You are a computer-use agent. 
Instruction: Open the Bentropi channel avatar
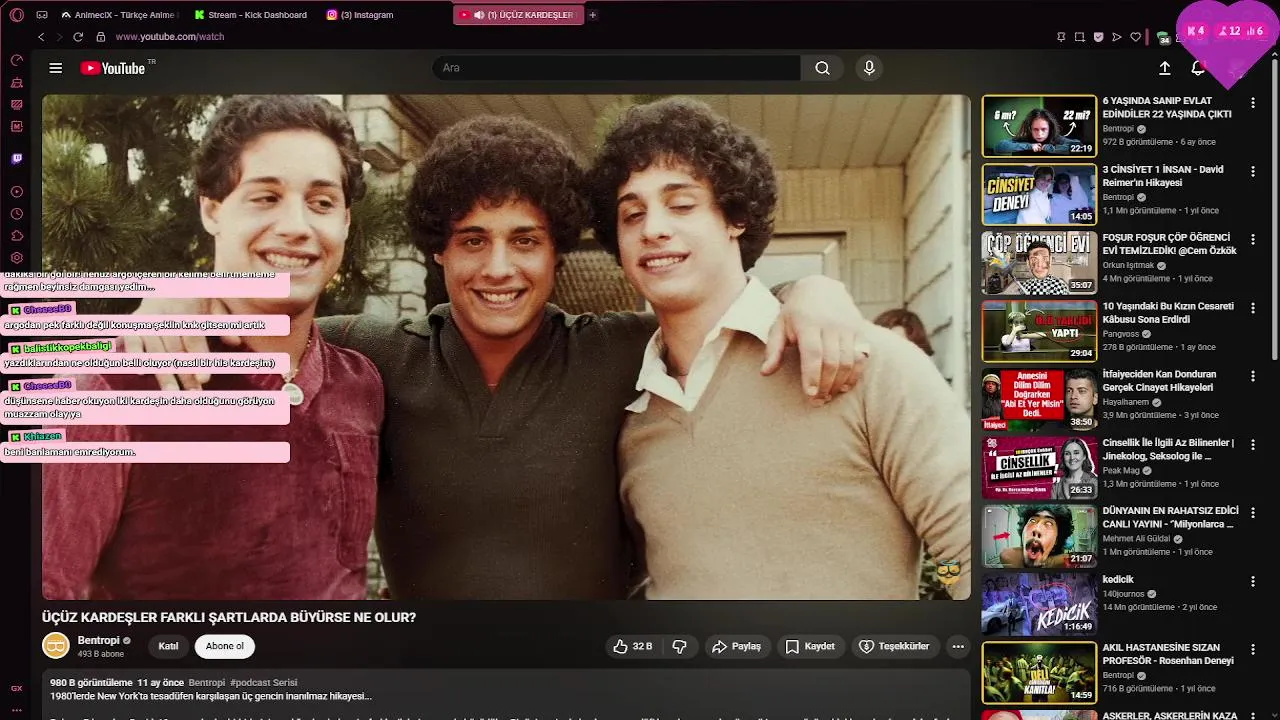tap(55, 646)
